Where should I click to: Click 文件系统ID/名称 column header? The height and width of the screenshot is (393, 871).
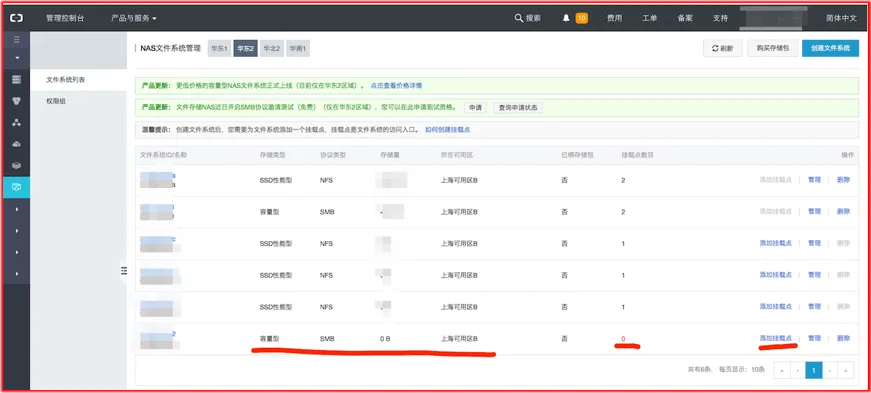163,155
